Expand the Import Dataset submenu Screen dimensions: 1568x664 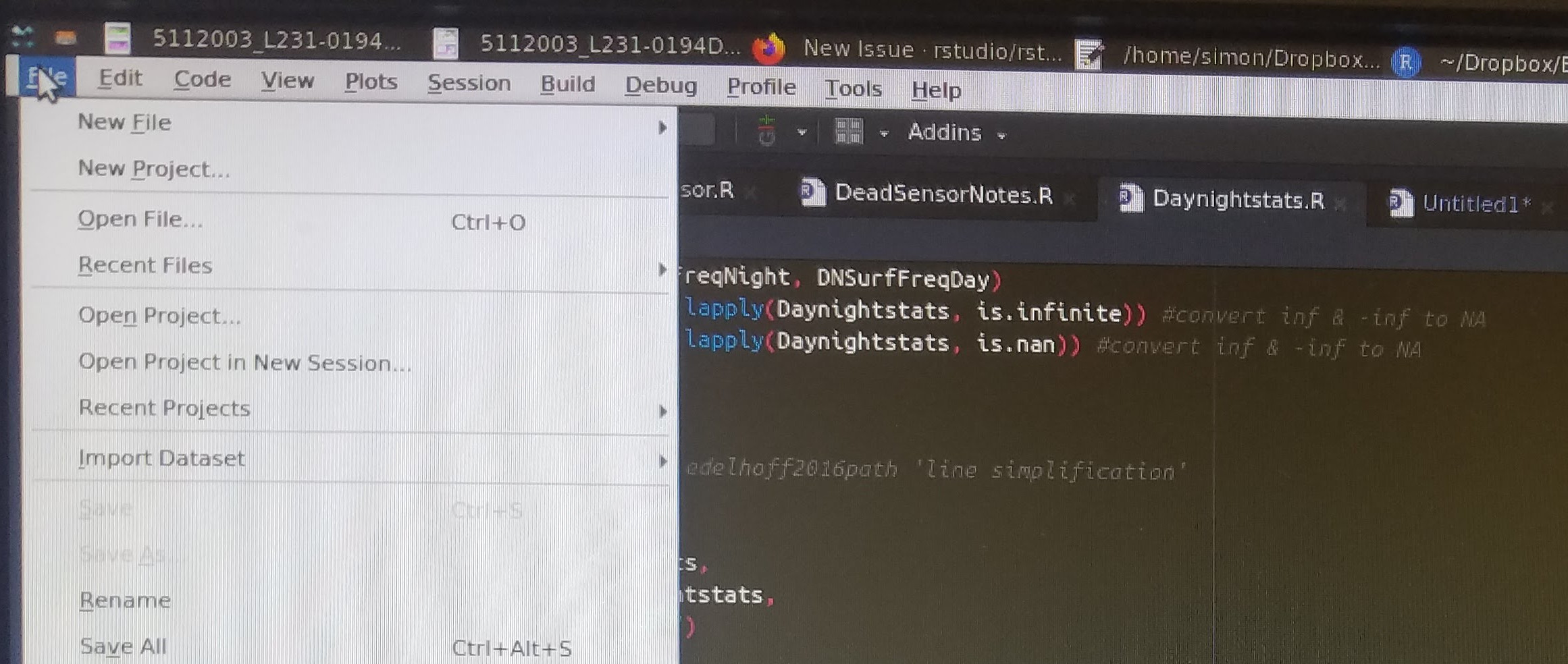pyautogui.click(x=162, y=458)
